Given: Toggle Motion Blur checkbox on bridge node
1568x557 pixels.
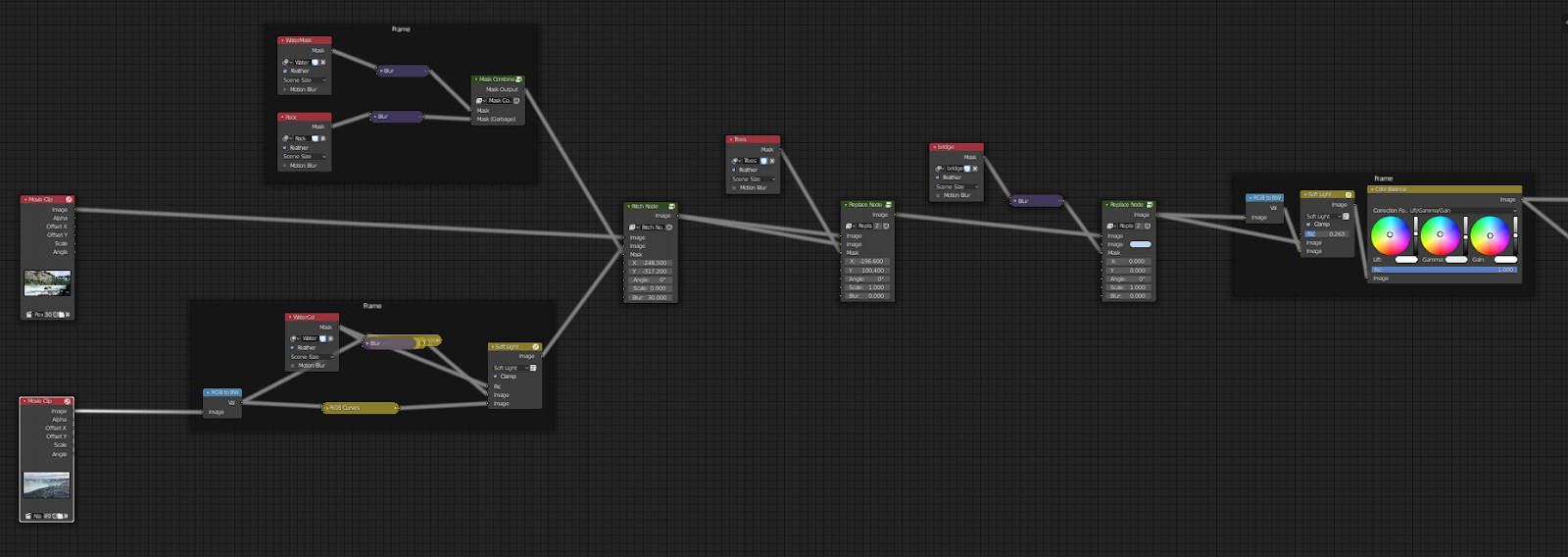Looking at the screenshot, I should (x=939, y=195).
